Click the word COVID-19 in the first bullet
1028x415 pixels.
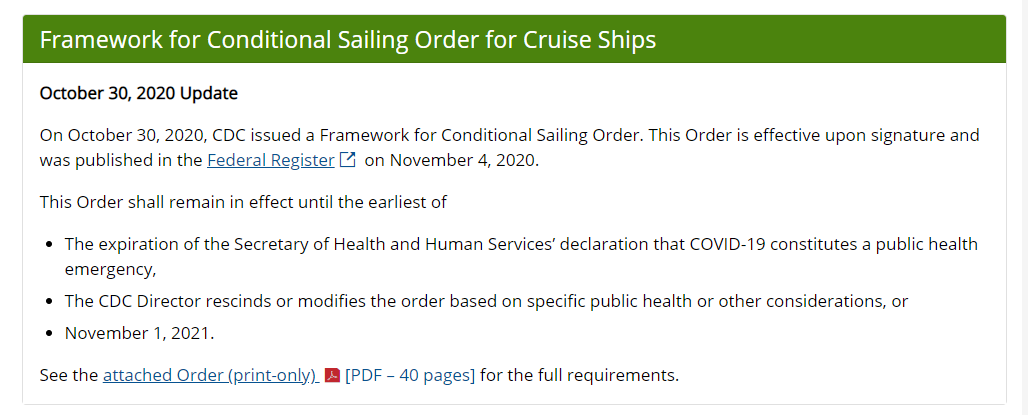click(728, 245)
